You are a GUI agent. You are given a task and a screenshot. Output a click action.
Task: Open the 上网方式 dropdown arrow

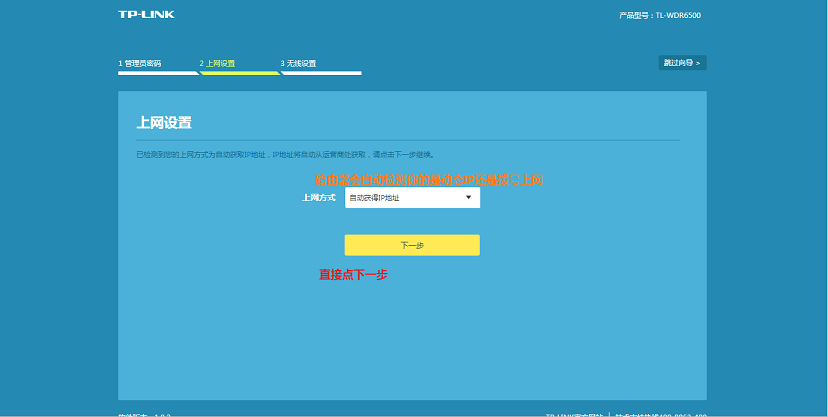(468, 198)
